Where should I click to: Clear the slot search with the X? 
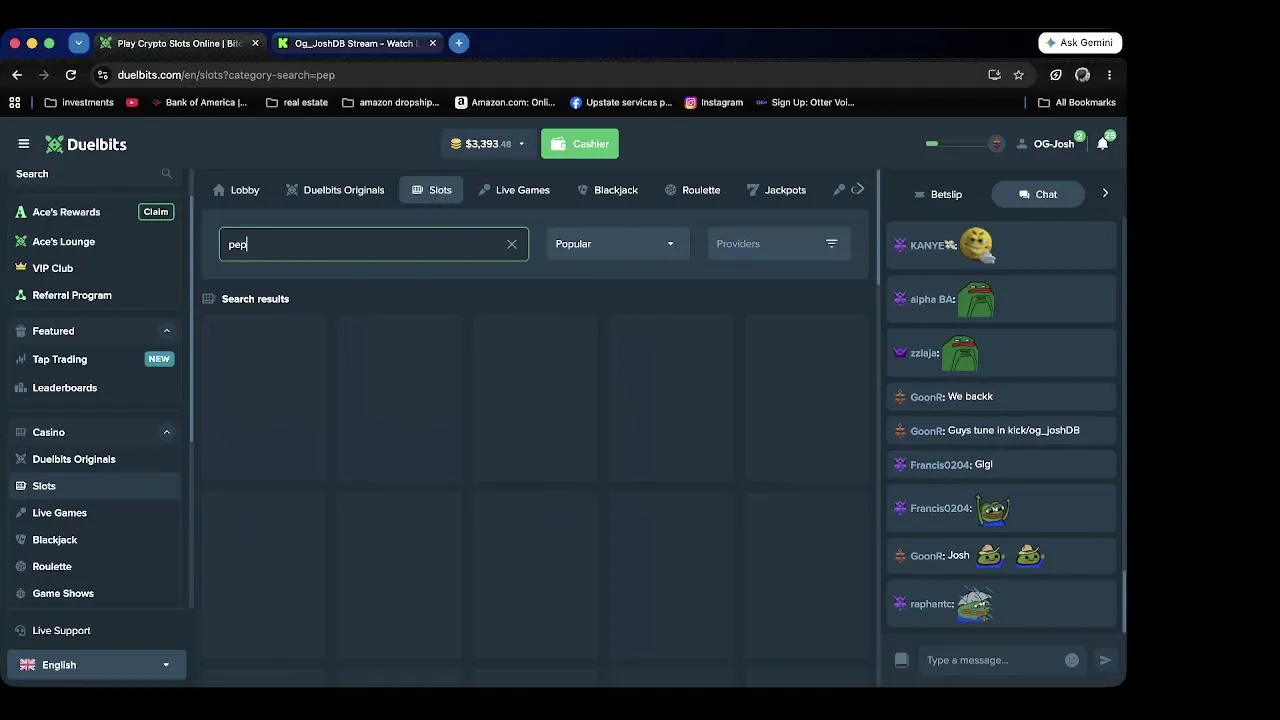tap(512, 244)
